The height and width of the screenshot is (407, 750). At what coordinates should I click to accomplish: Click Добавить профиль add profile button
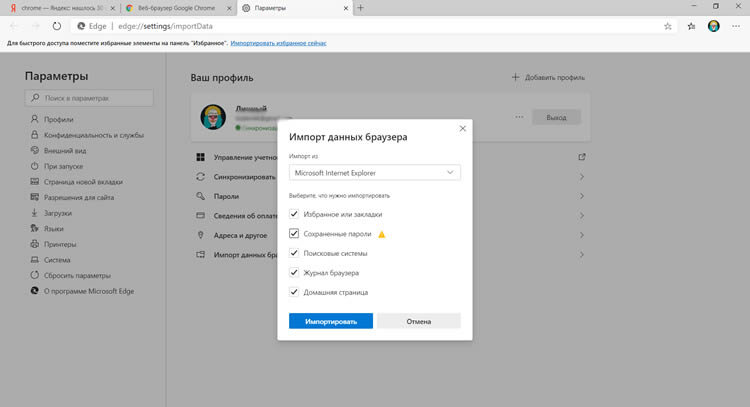(x=548, y=77)
